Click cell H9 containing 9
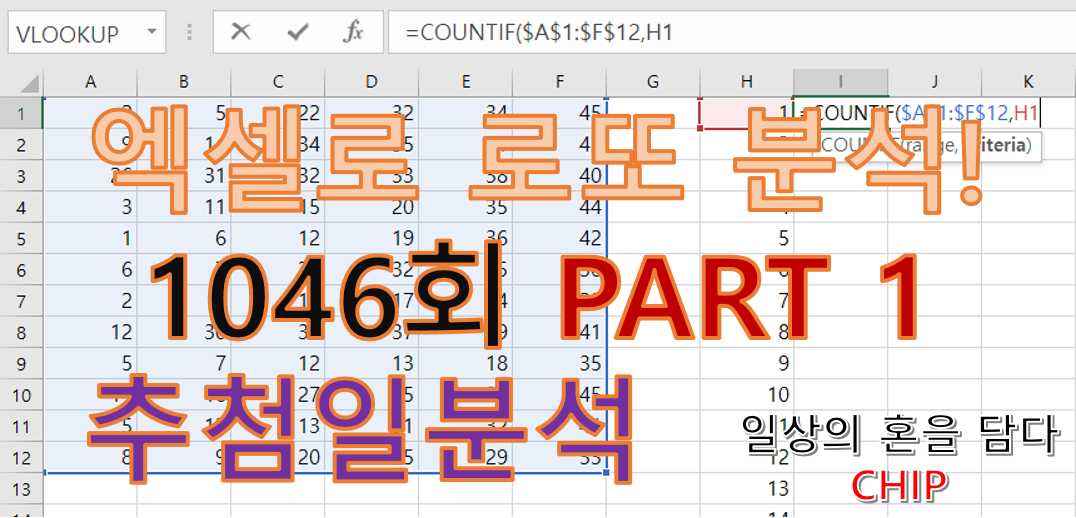 point(747,363)
